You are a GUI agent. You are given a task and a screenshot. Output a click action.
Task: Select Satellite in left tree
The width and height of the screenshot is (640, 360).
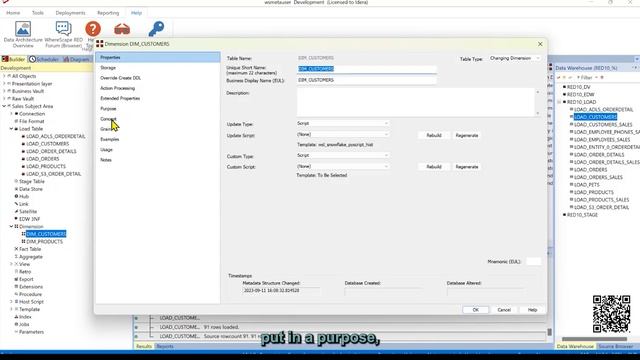[28, 211]
